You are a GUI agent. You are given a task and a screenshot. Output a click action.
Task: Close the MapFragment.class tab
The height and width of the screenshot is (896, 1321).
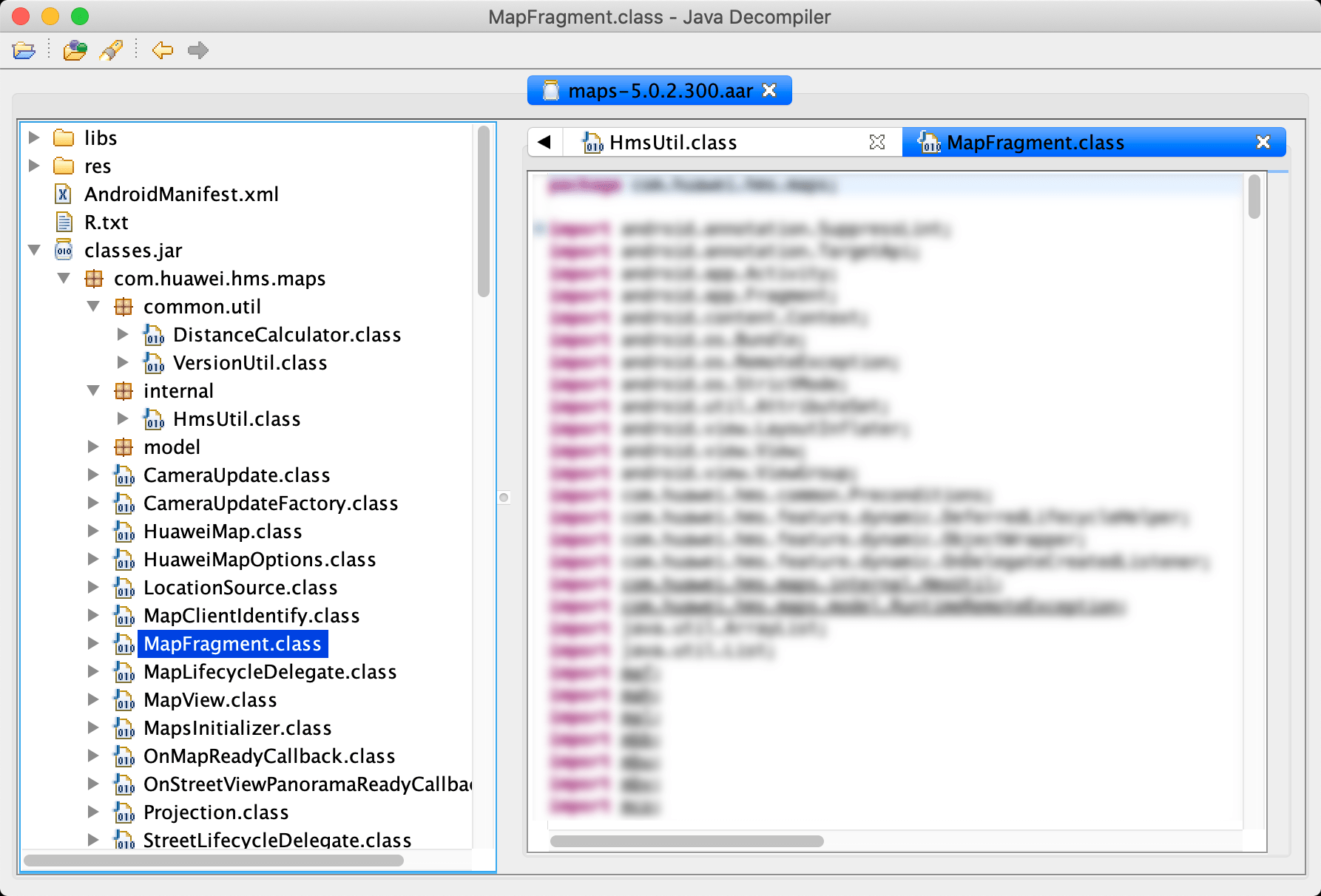(x=1263, y=142)
